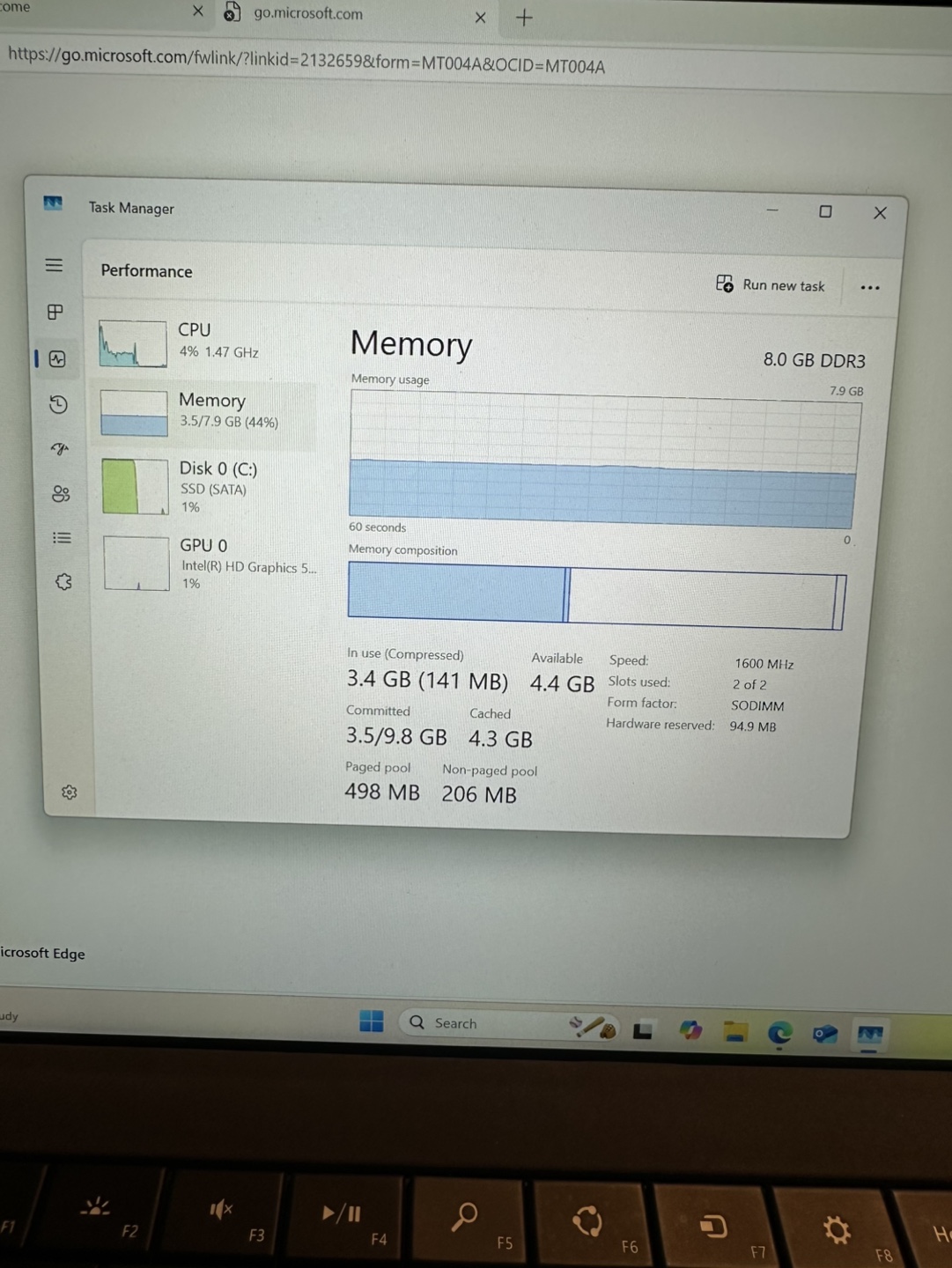952x1268 pixels.
Task: Click the baseball search highlight icon
Action: pos(593,1027)
